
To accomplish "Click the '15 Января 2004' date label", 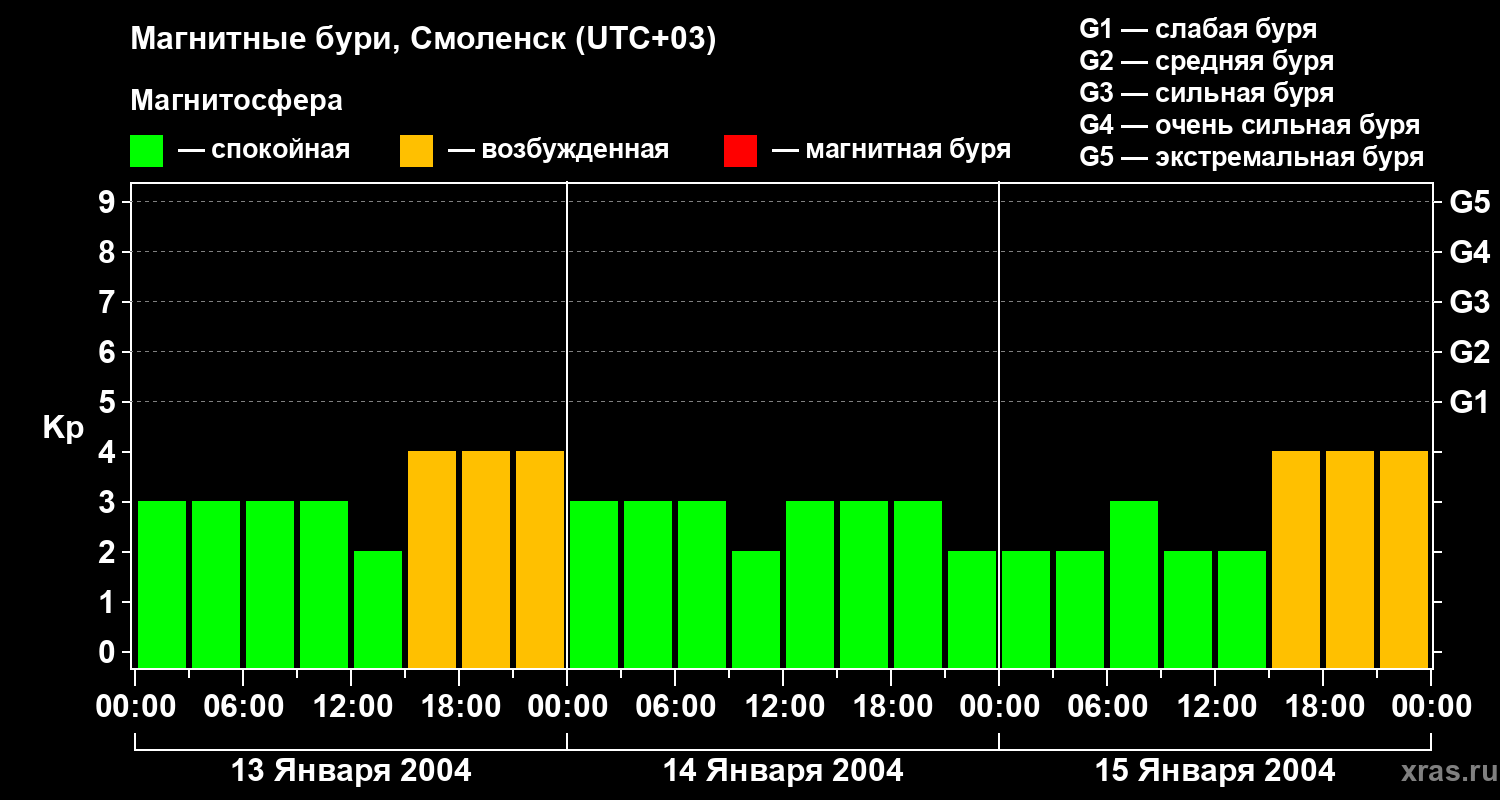I will [x=1215, y=771].
